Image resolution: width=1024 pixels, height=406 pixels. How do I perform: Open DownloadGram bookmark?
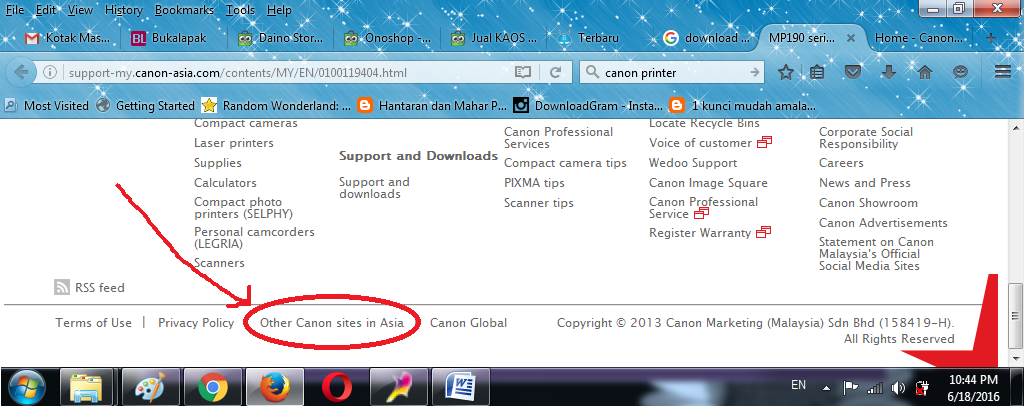(588, 105)
